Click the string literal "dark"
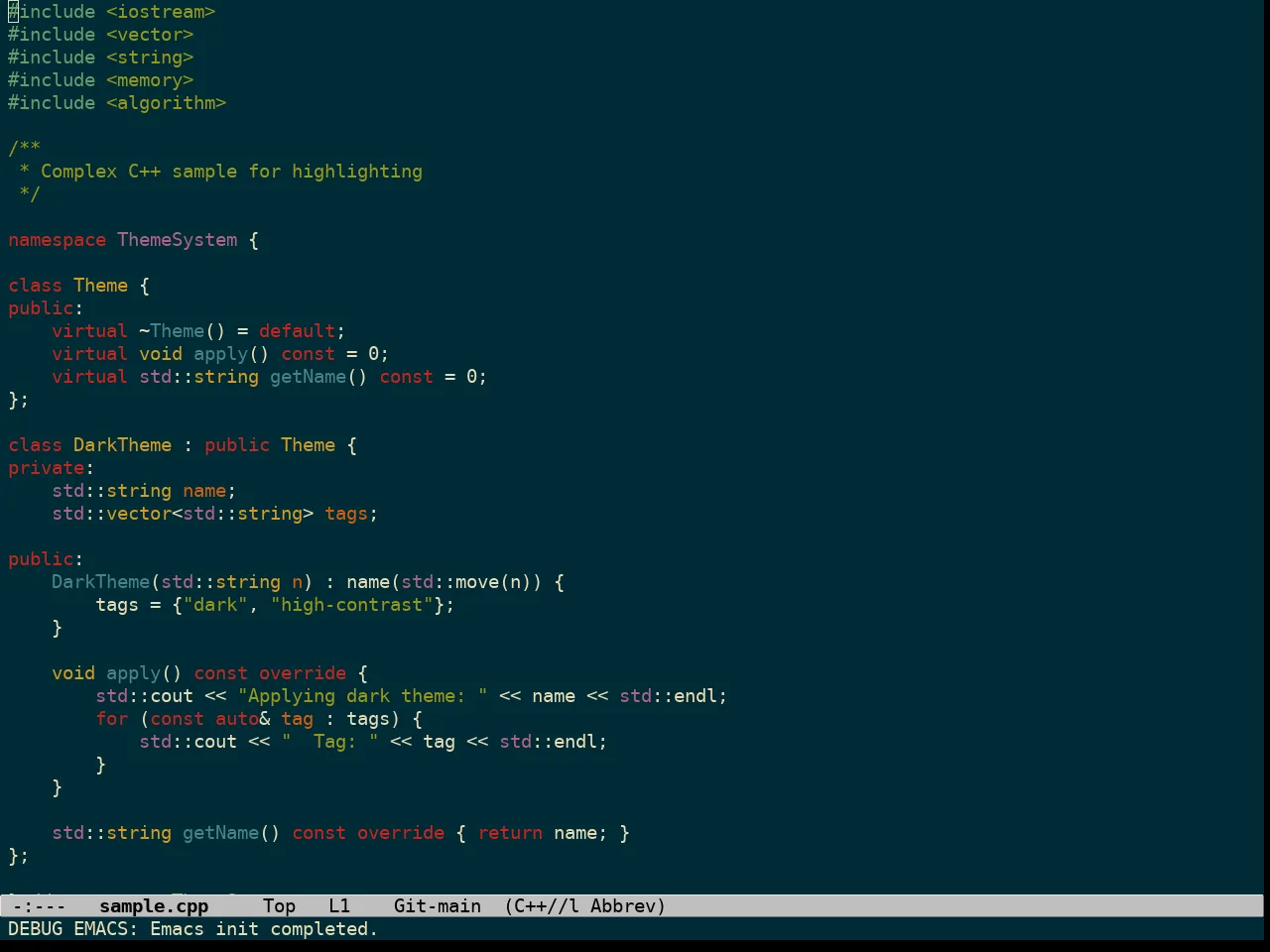Image resolution: width=1270 pixels, height=952 pixels. (x=215, y=605)
